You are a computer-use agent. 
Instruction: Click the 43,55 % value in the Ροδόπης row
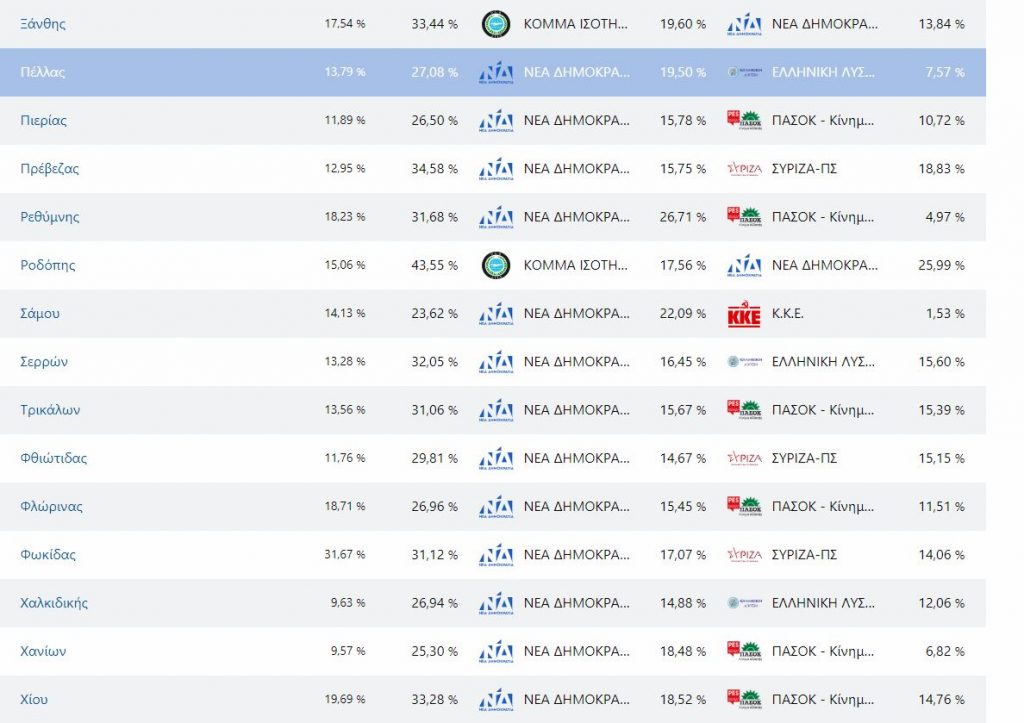tap(434, 266)
